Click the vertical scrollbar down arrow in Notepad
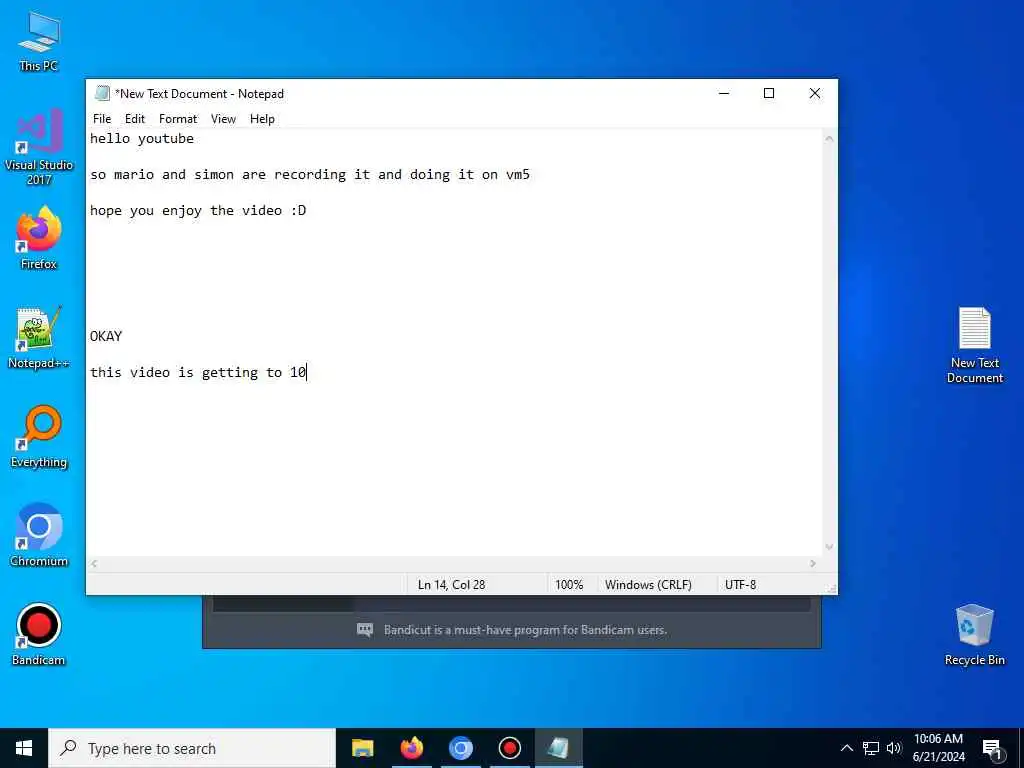1024x768 pixels. tap(829, 547)
